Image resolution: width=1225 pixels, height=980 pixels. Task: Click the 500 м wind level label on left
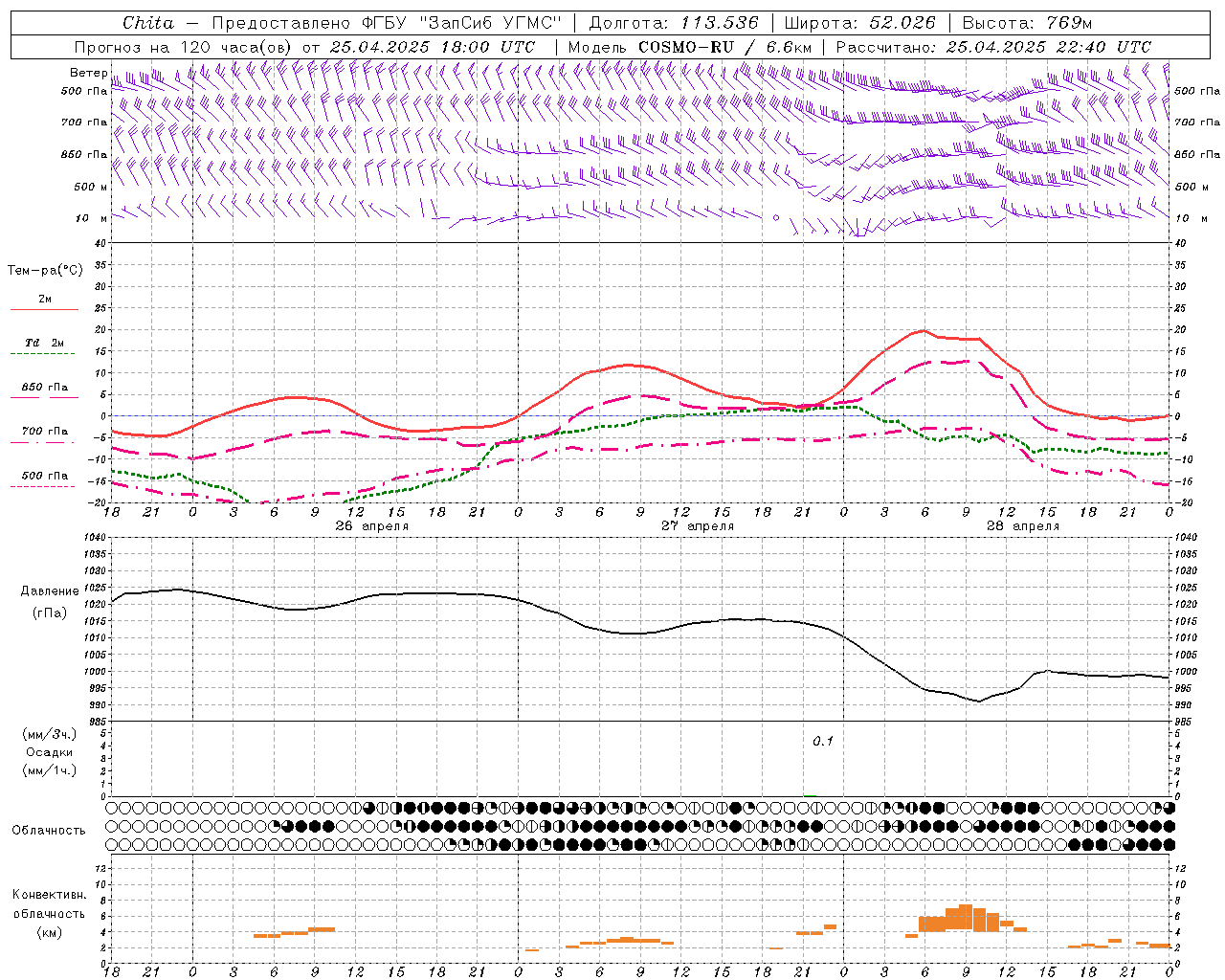point(92,187)
